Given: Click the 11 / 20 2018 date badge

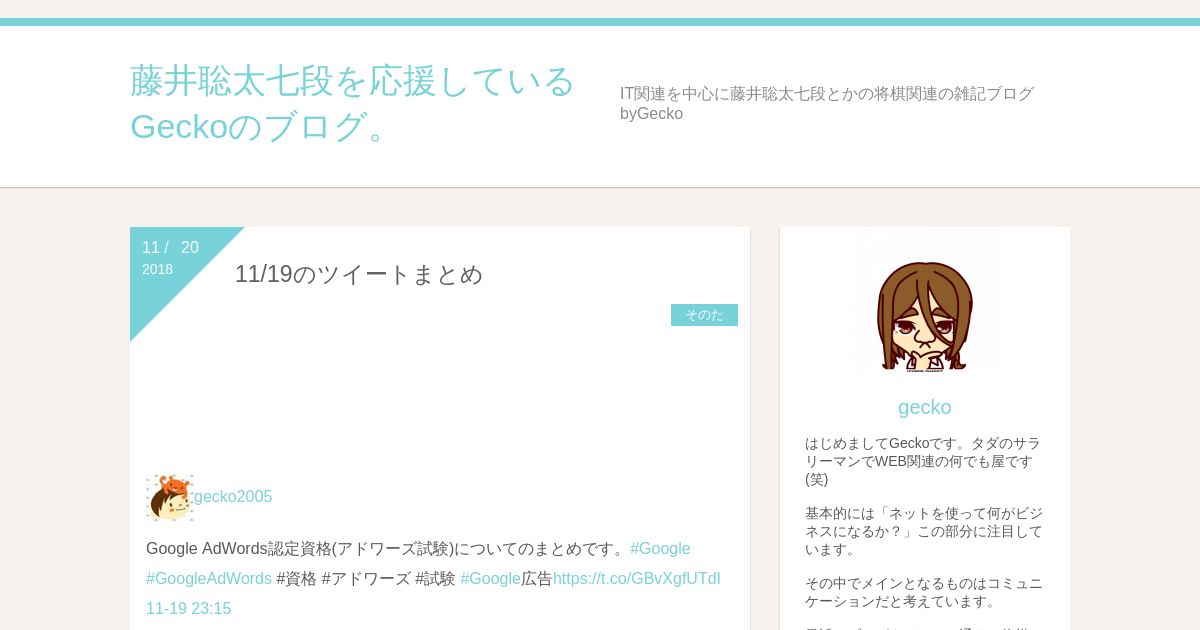Looking at the screenshot, I should (x=171, y=257).
